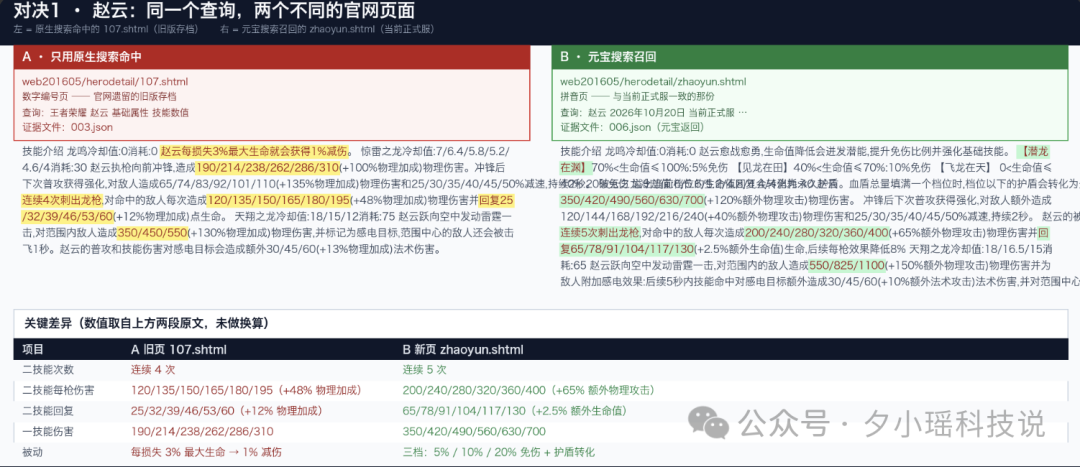Click the title '对决1 · 赵云' heading
The image size is (1080, 467).
coord(214,10)
